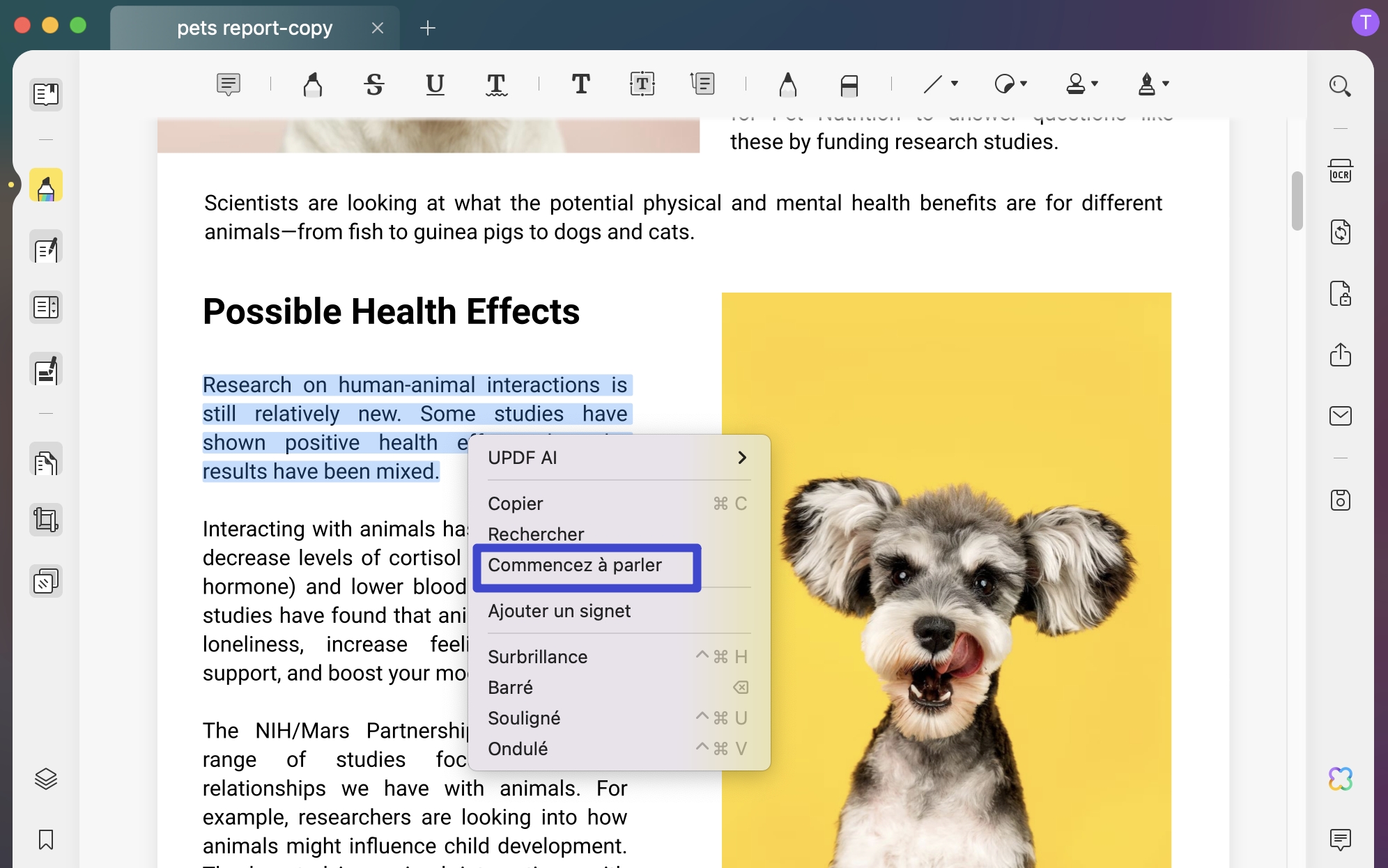
Task: Open the sticky note comment tool
Action: (228, 84)
